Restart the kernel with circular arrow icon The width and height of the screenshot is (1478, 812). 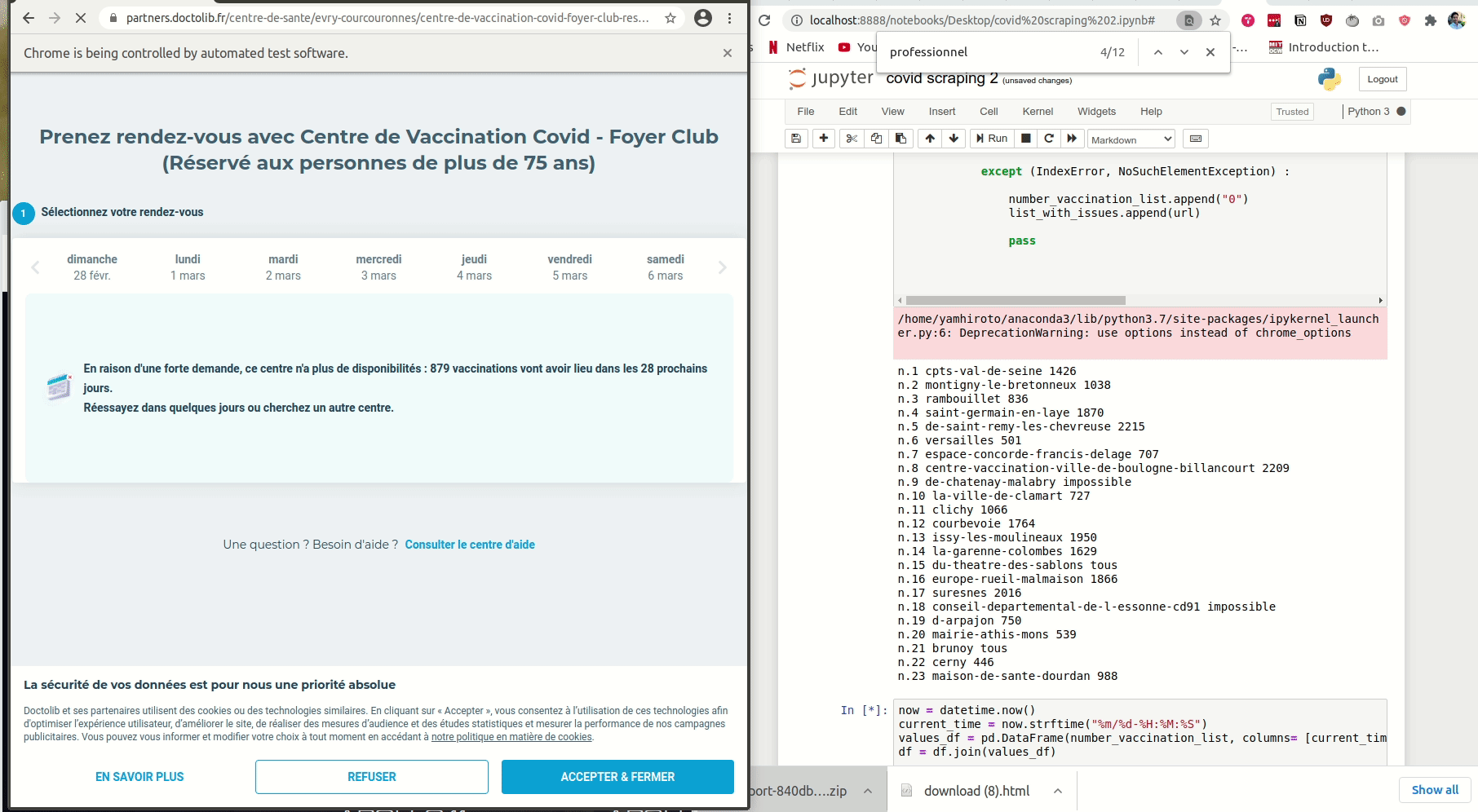click(x=1049, y=139)
